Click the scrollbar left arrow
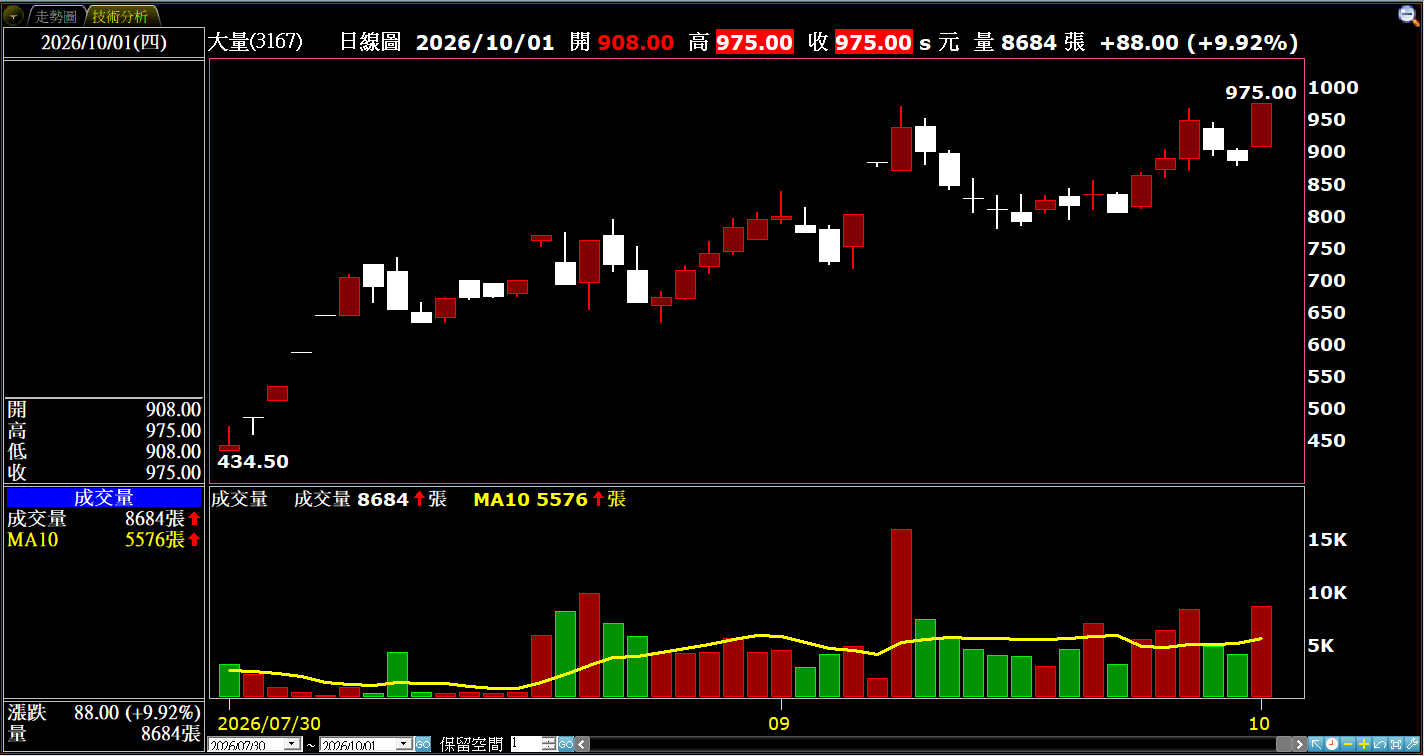This screenshot has height=756, width=1425. pyautogui.click(x=583, y=744)
